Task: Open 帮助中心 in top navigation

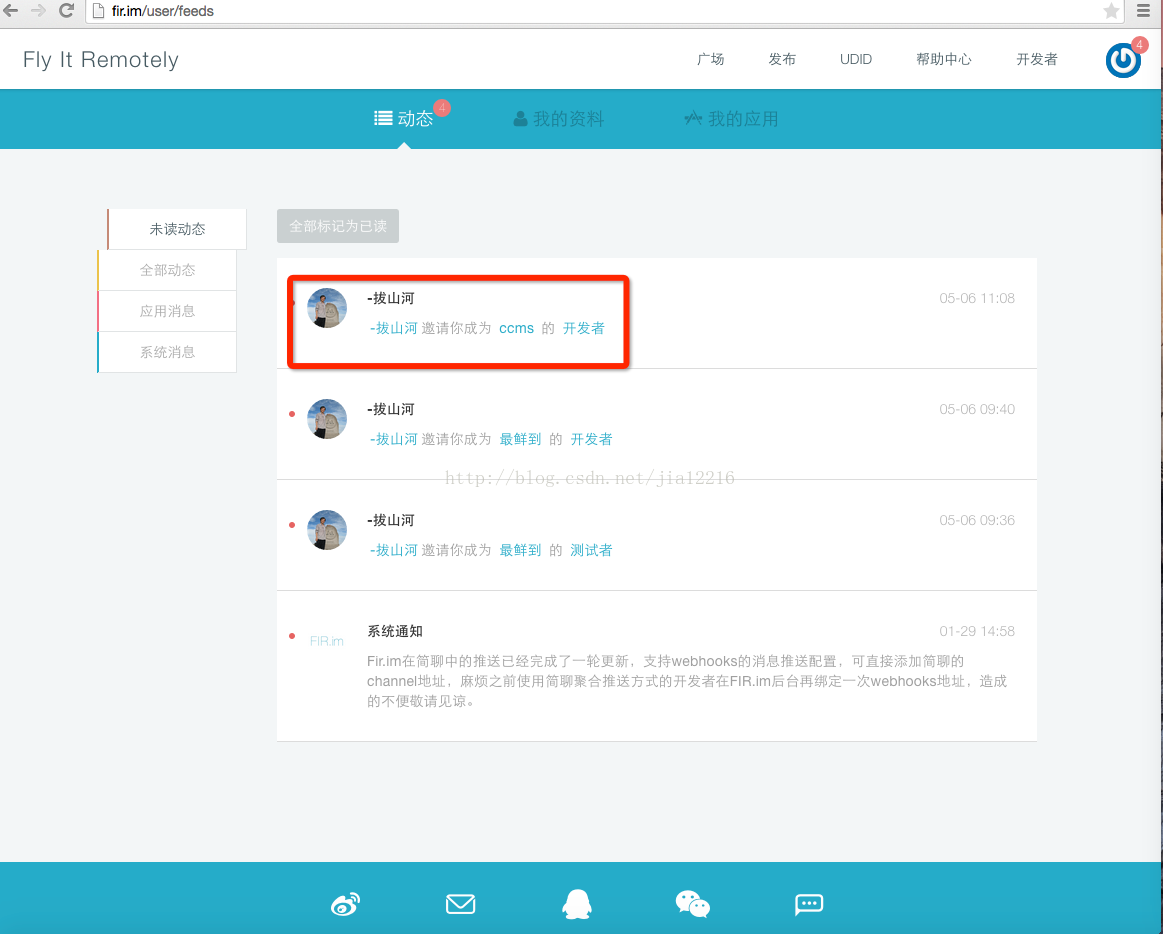Action: point(943,59)
